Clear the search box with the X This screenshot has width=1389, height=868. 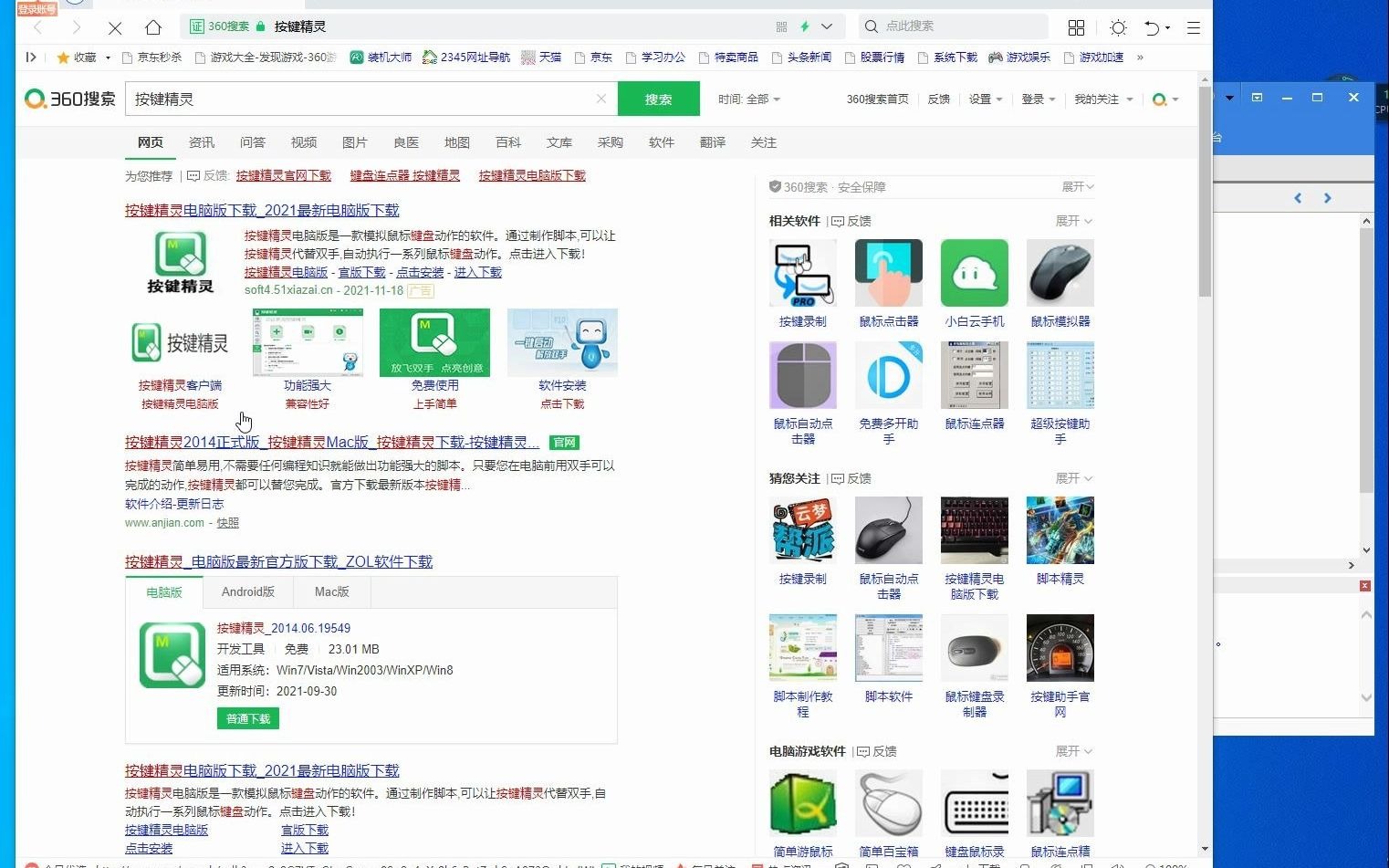click(x=601, y=99)
